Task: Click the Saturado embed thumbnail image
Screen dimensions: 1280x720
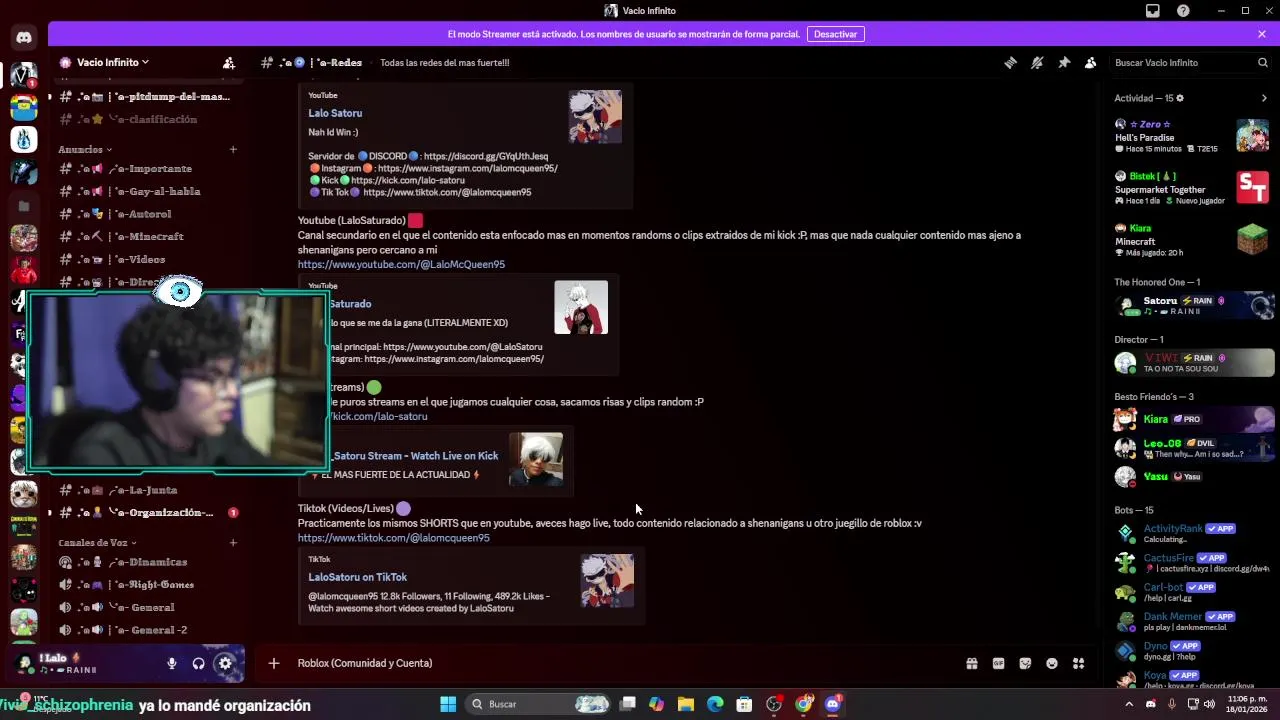Action: click(x=581, y=307)
